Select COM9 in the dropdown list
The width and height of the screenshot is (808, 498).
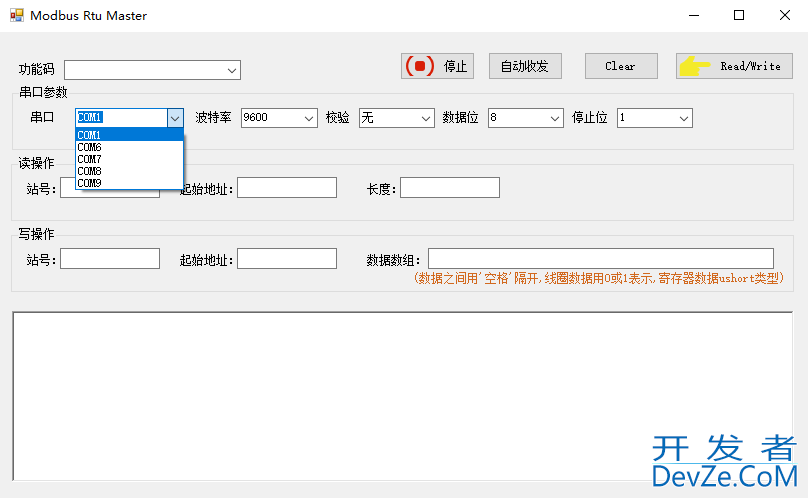[129, 183]
